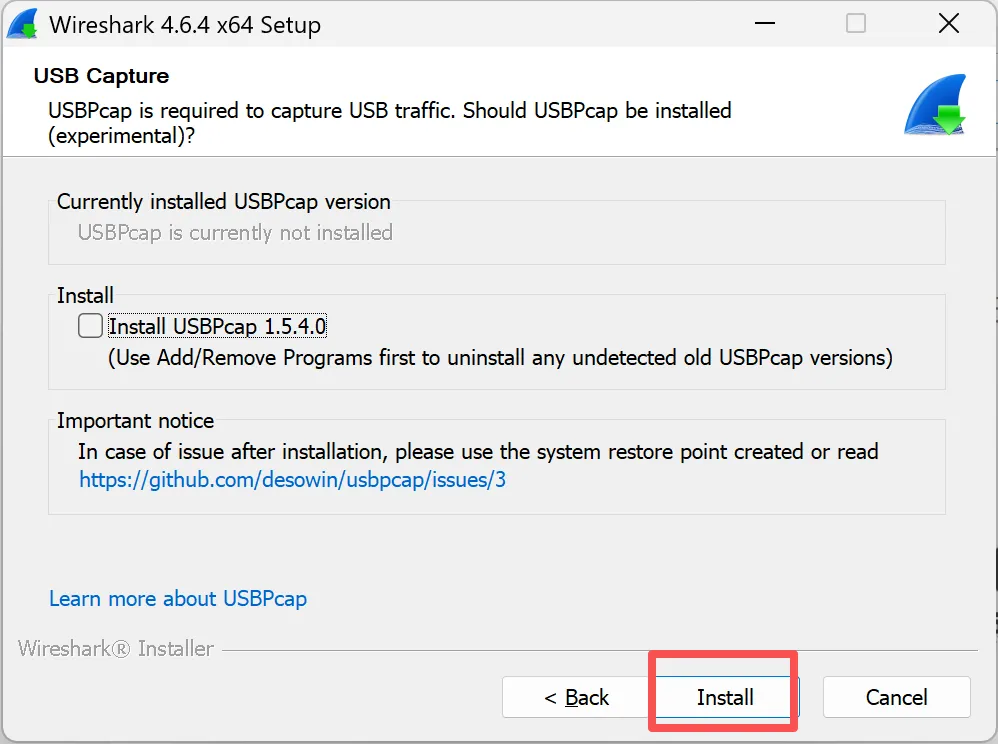Image resolution: width=998 pixels, height=744 pixels.
Task: Click the "Important notice" group label
Action: 135,421
